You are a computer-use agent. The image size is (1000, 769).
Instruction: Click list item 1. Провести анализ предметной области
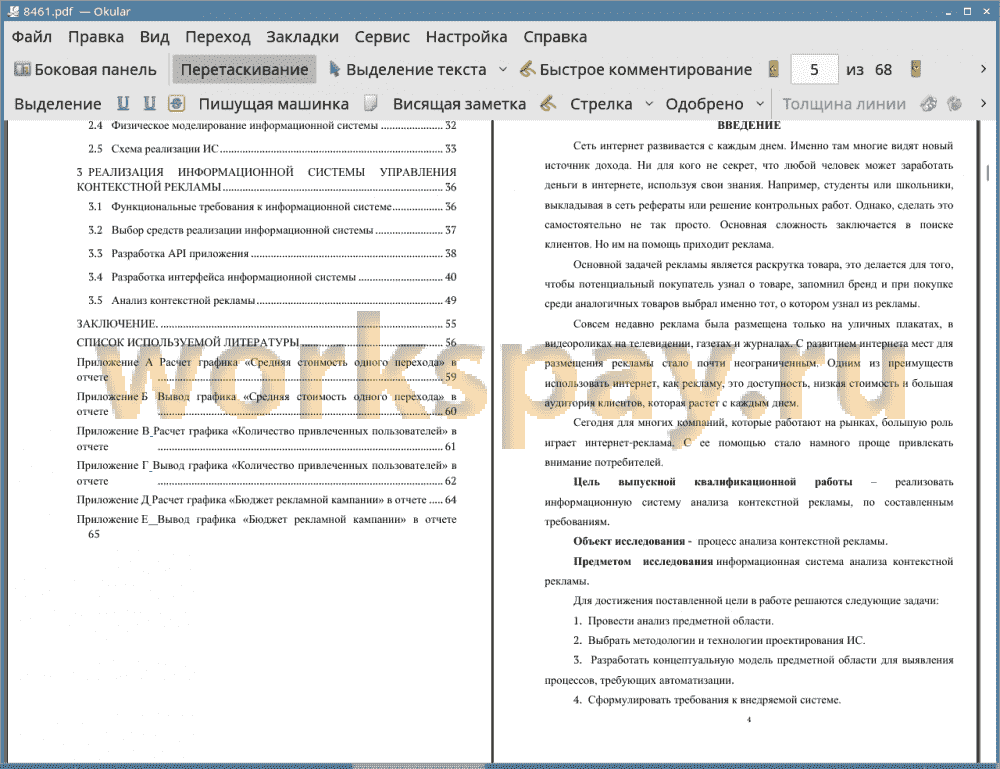[673, 621]
